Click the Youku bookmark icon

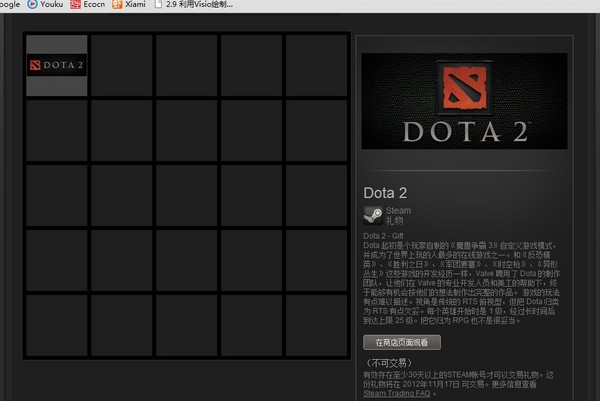(32, 5)
